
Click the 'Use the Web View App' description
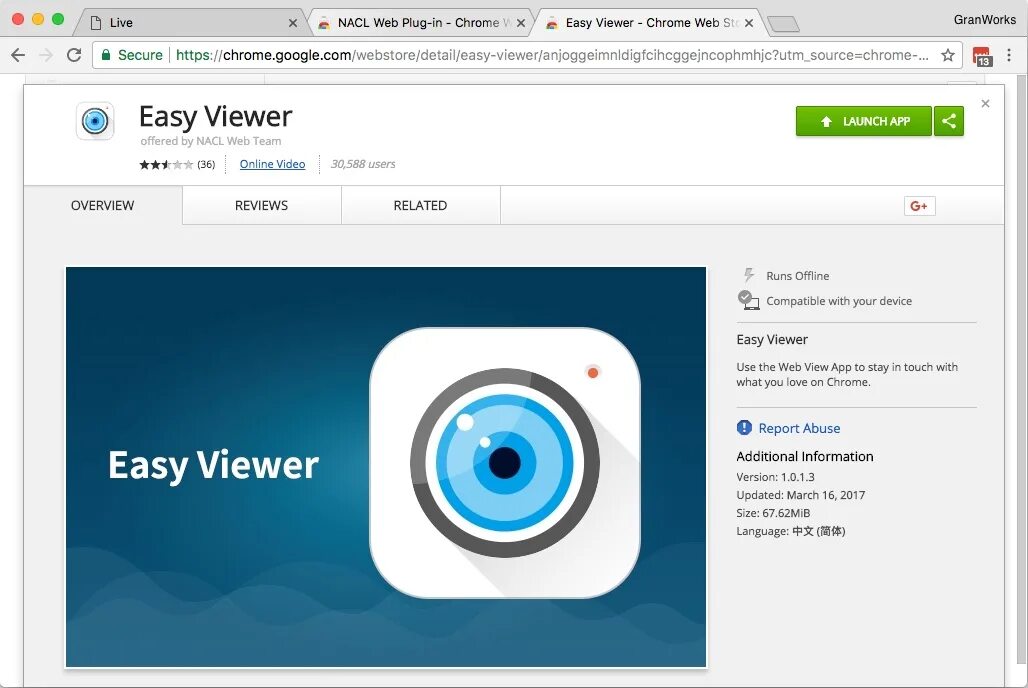(847, 374)
